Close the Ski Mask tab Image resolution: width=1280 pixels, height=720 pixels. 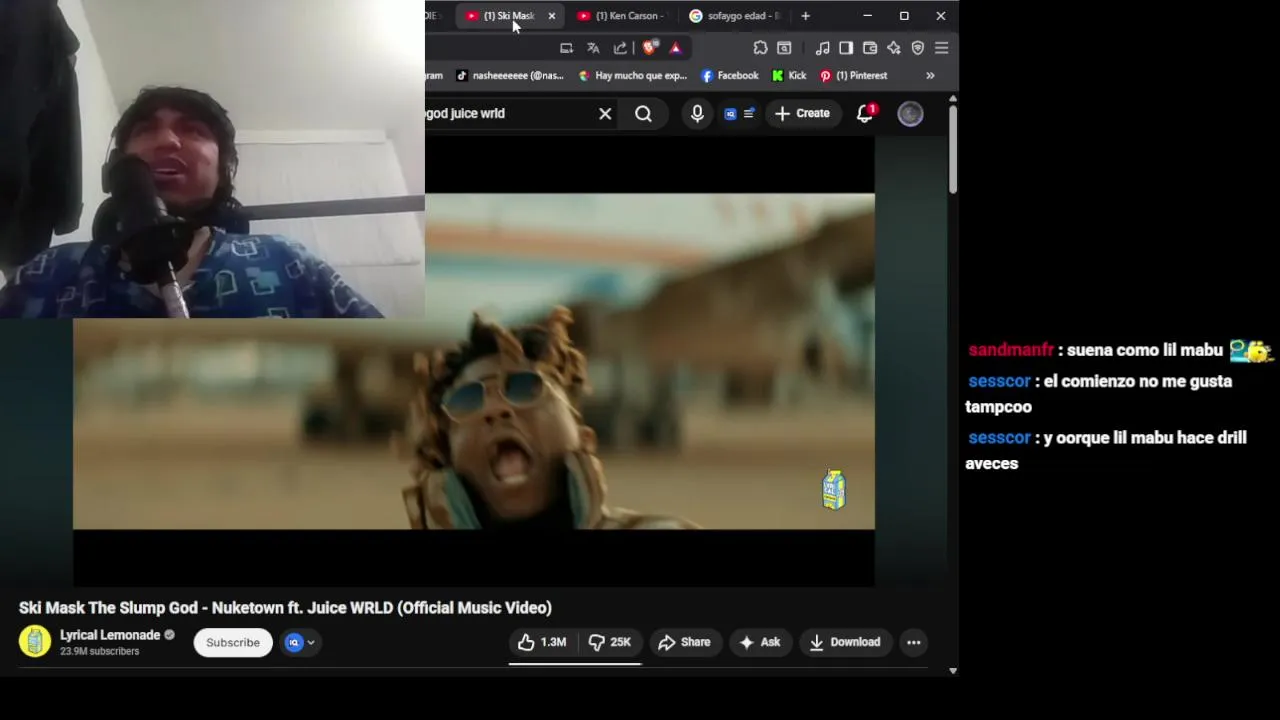click(551, 16)
